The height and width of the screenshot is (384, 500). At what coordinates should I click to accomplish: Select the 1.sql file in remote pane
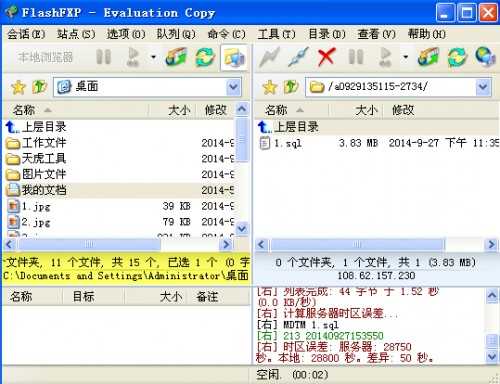pyautogui.click(x=288, y=143)
